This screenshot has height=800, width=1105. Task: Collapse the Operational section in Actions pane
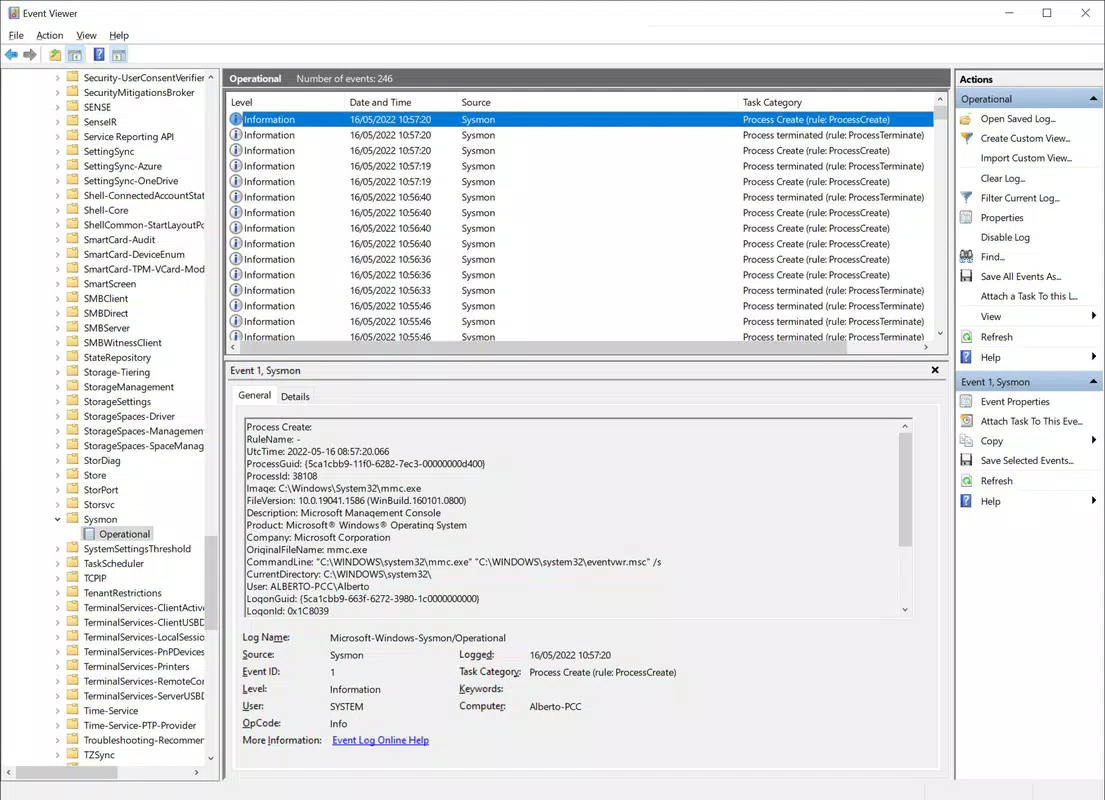click(1093, 99)
